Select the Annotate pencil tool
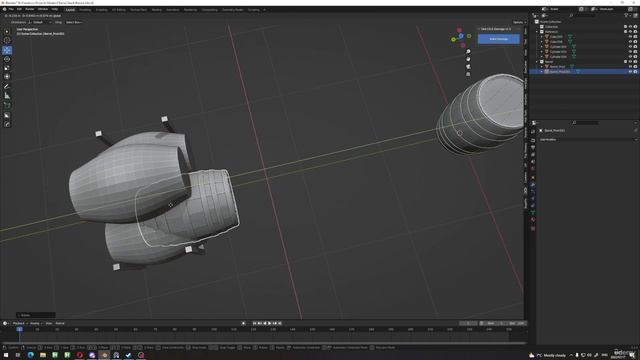The height and width of the screenshot is (360, 640). tap(7, 87)
